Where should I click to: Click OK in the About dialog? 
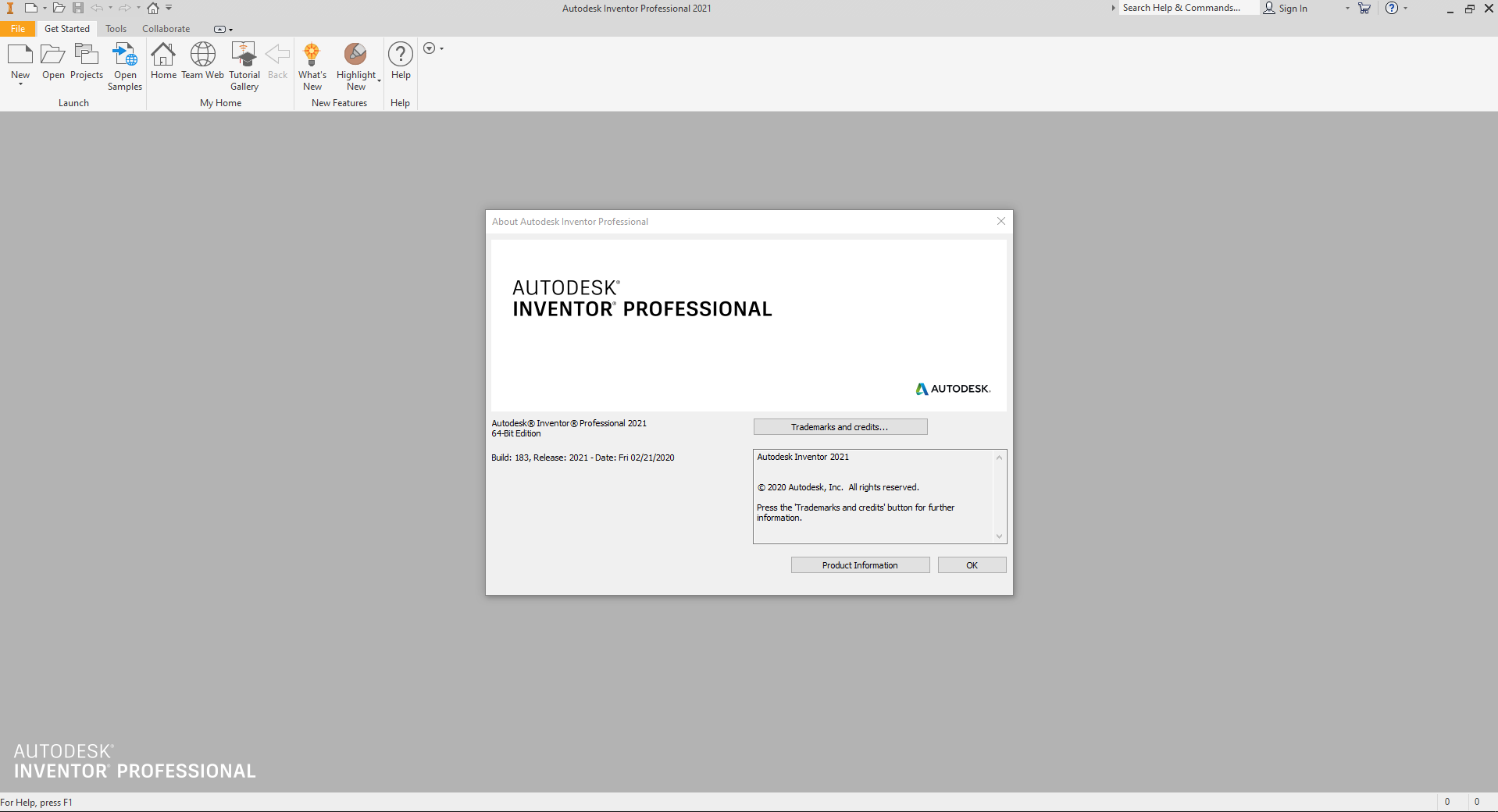pyautogui.click(x=972, y=565)
